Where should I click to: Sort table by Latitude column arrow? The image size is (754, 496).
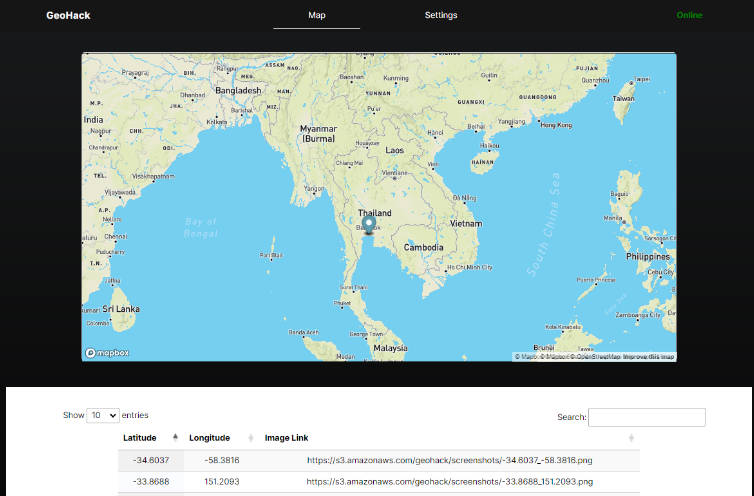click(x=177, y=438)
